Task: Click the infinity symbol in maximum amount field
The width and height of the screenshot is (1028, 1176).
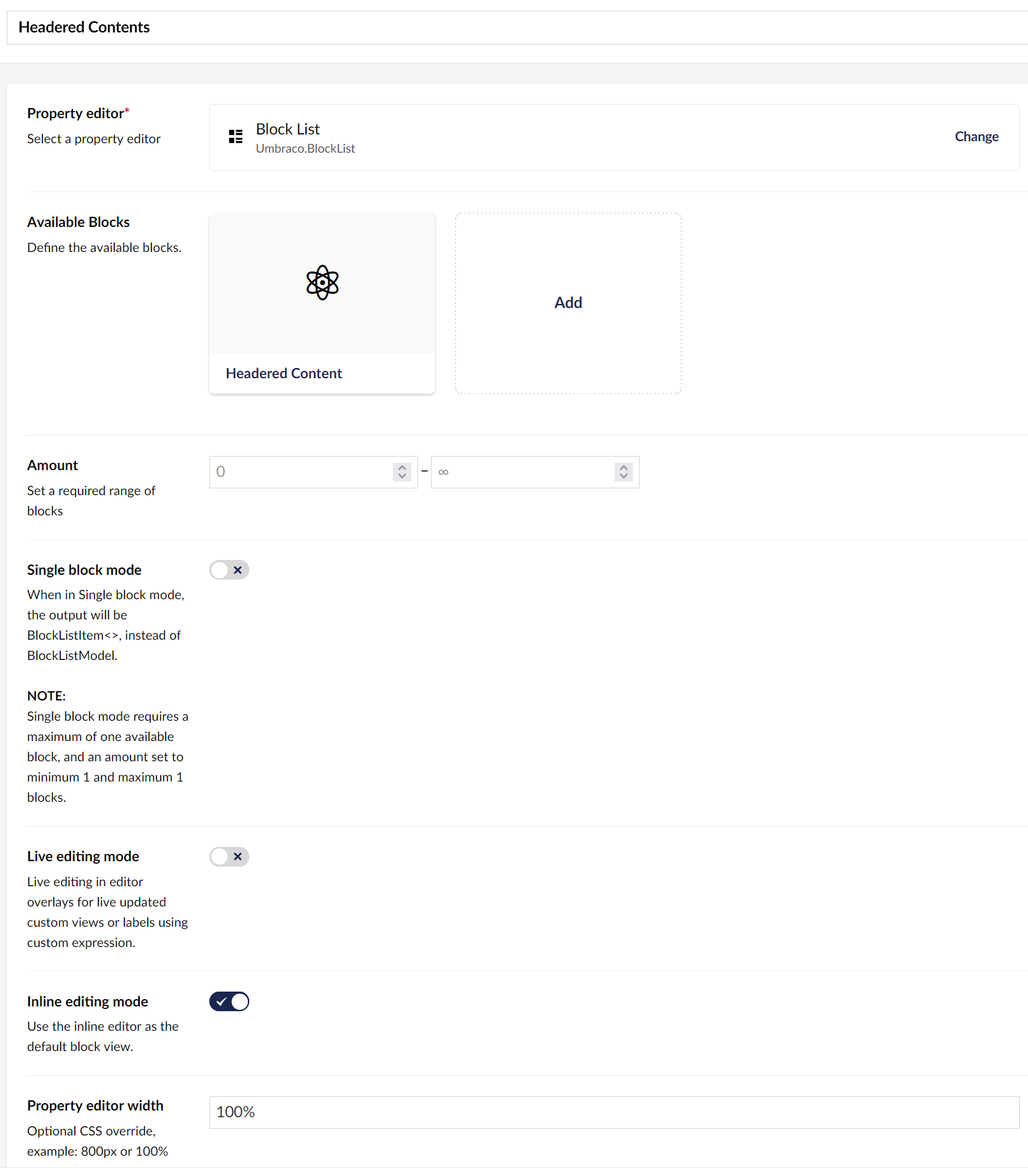Action: [x=444, y=471]
